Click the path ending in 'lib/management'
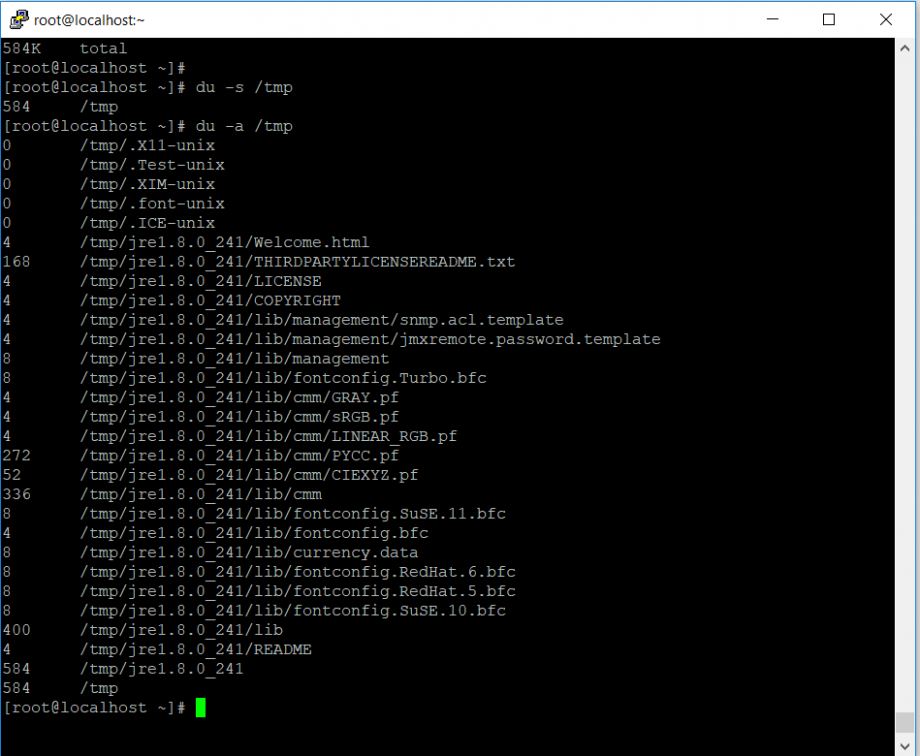Image resolution: width=920 pixels, height=756 pixels. pos(234,359)
